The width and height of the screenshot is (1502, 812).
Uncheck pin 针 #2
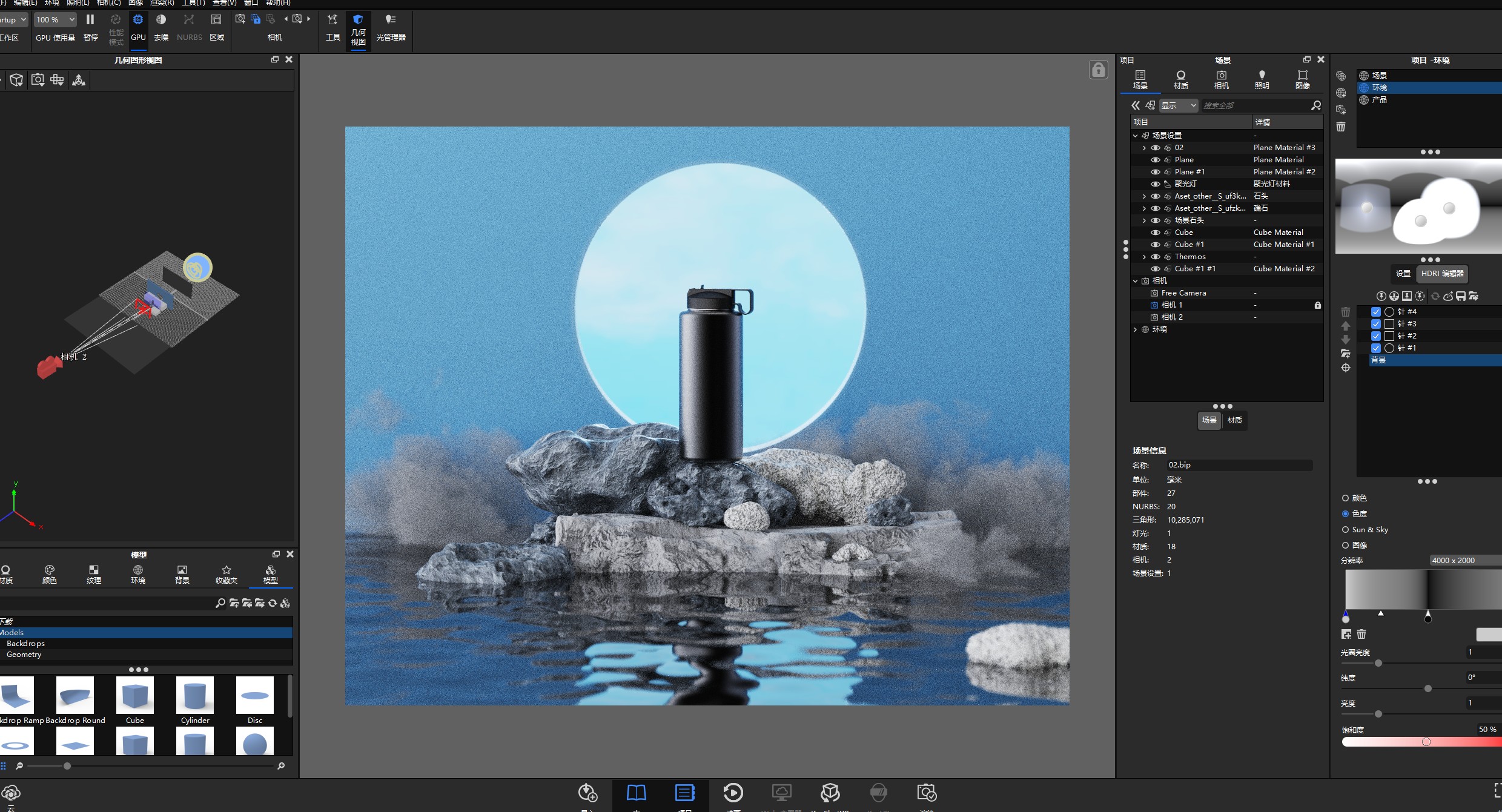1376,336
